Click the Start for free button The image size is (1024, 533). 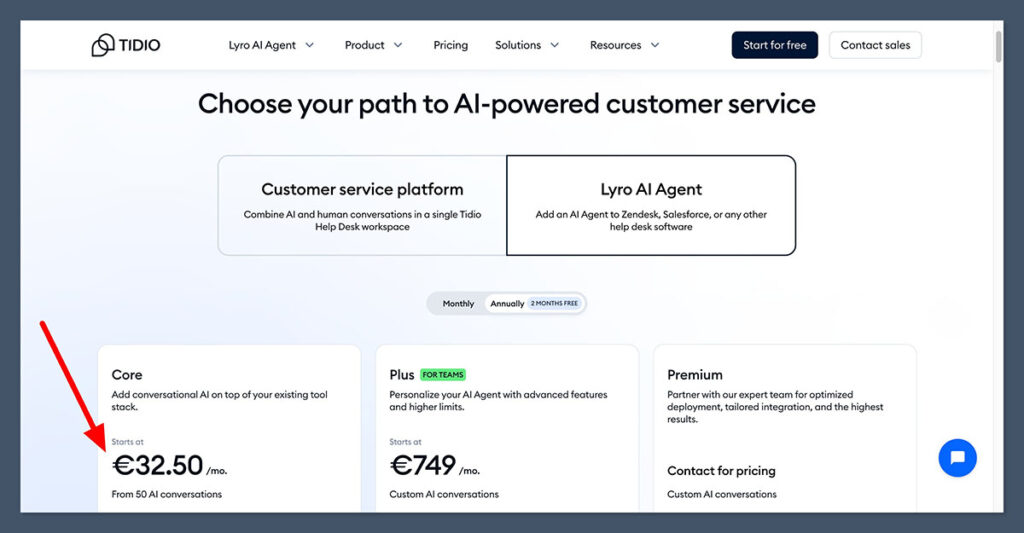[x=775, y=45]
